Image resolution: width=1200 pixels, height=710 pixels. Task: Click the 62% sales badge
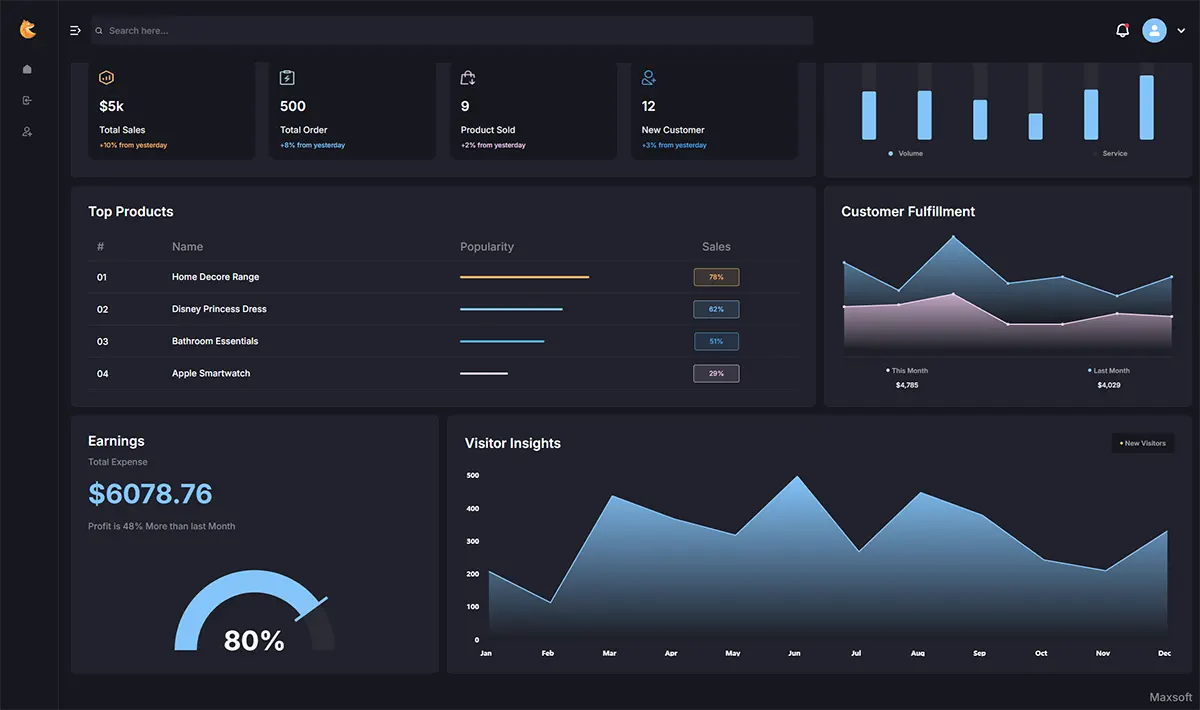[716, 309]
